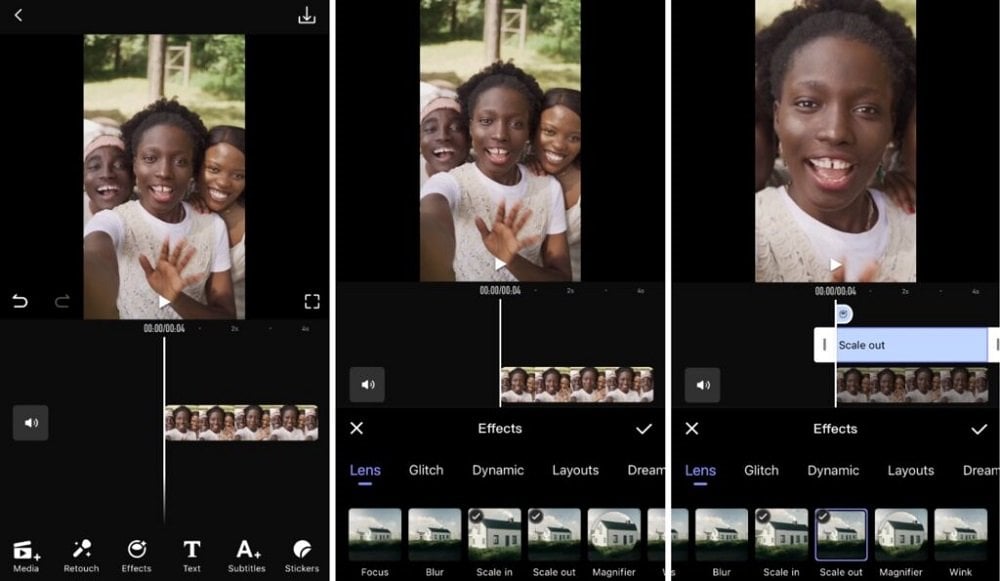Tap the download export icon
The image size is (1000, 581).
pyautogui.click(x=307, y=15)
